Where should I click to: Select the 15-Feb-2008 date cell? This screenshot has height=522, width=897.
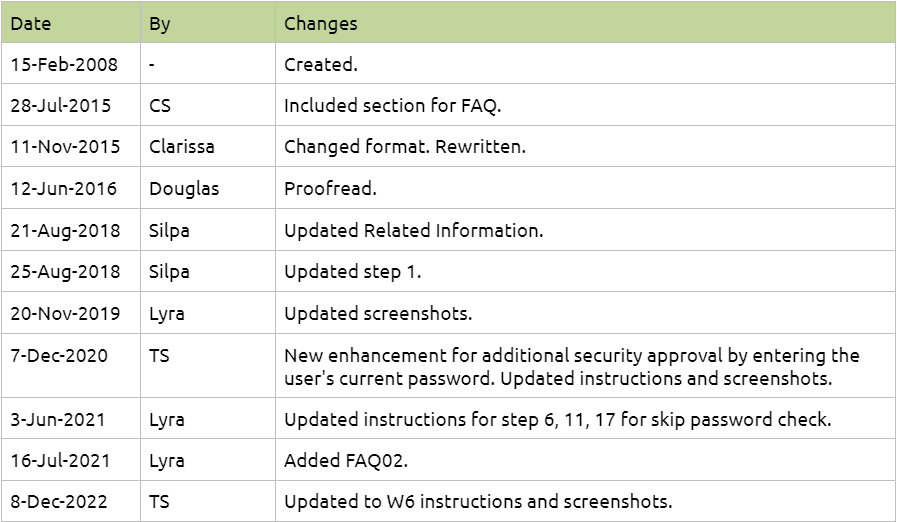(64, 65)
